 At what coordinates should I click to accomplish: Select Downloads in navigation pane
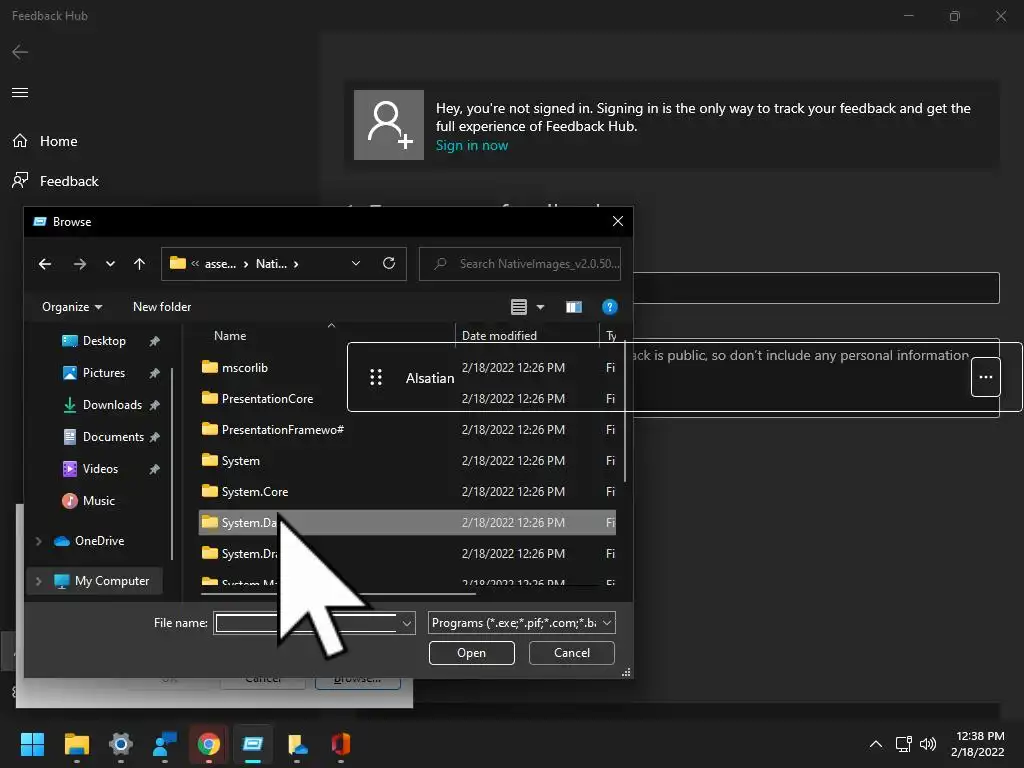tap(112, 405)
